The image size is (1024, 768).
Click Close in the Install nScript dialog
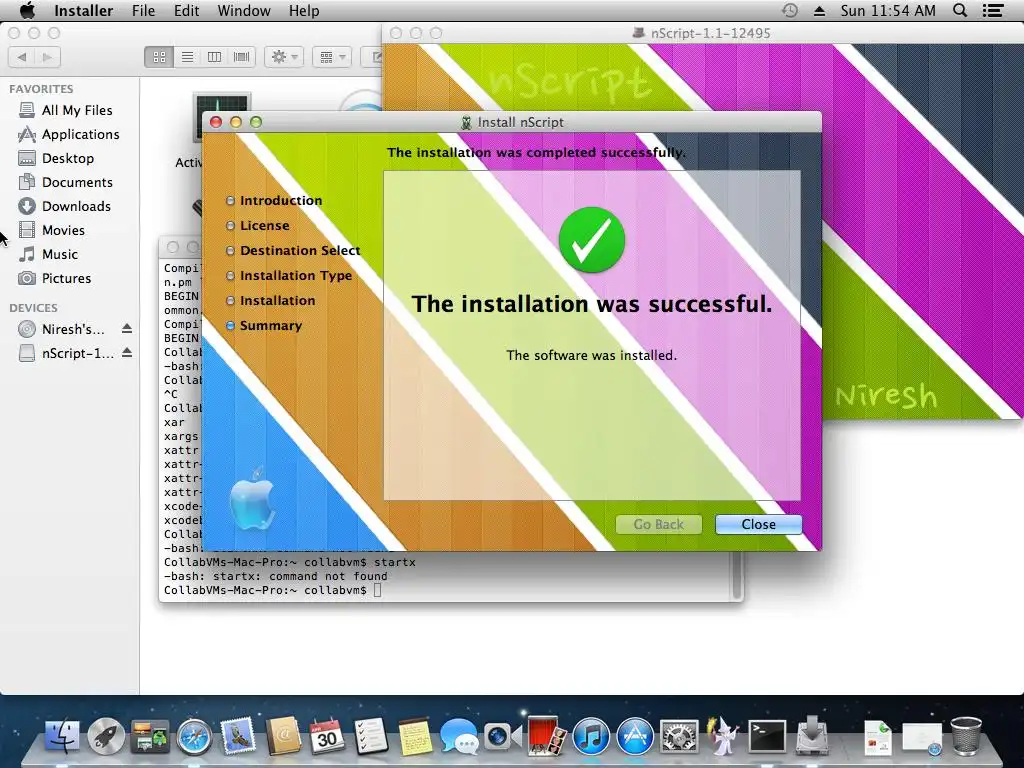[x=758, y=524]
